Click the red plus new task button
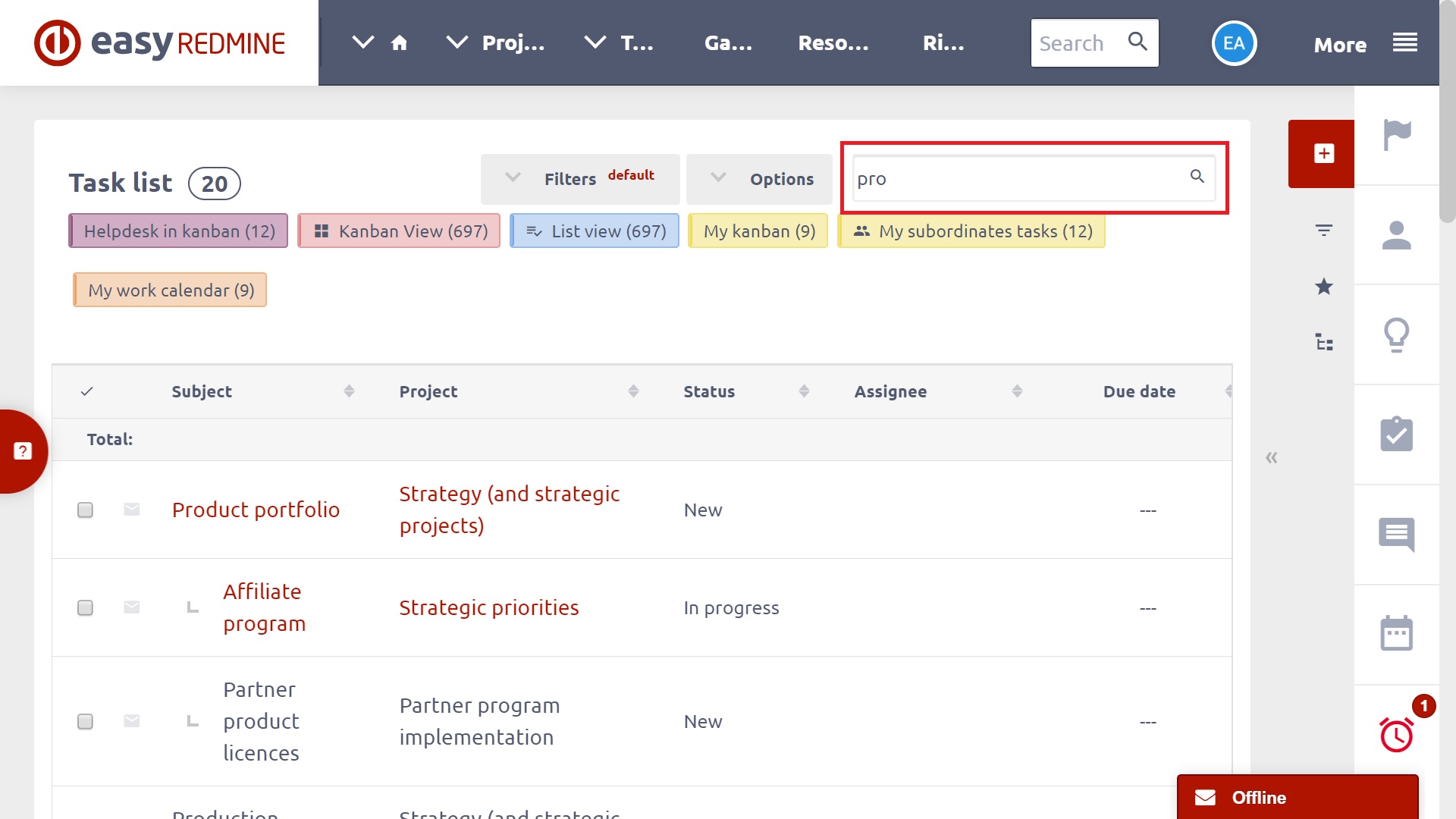The height and width of the screenshot is (819, 1456). pos(1323,153)
